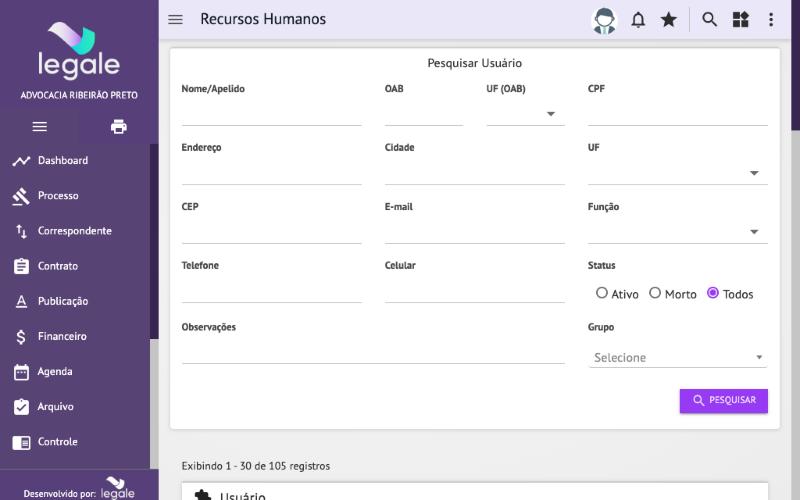Focus the CPF input field
The width and height of the screenshot is (800, 500).
click(x=678, y=114)
